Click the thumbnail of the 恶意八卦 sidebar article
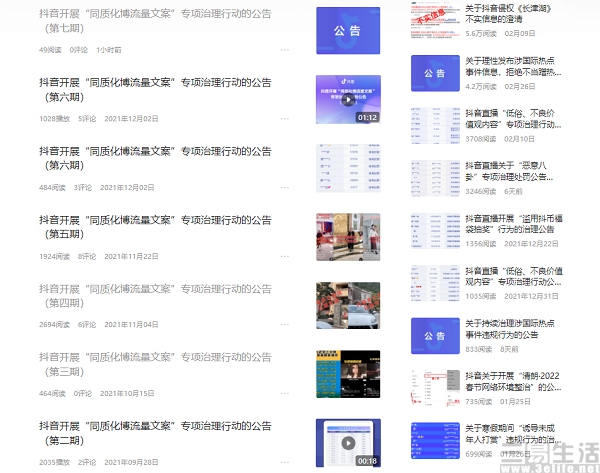600x473 pixels. click(435, 178)
